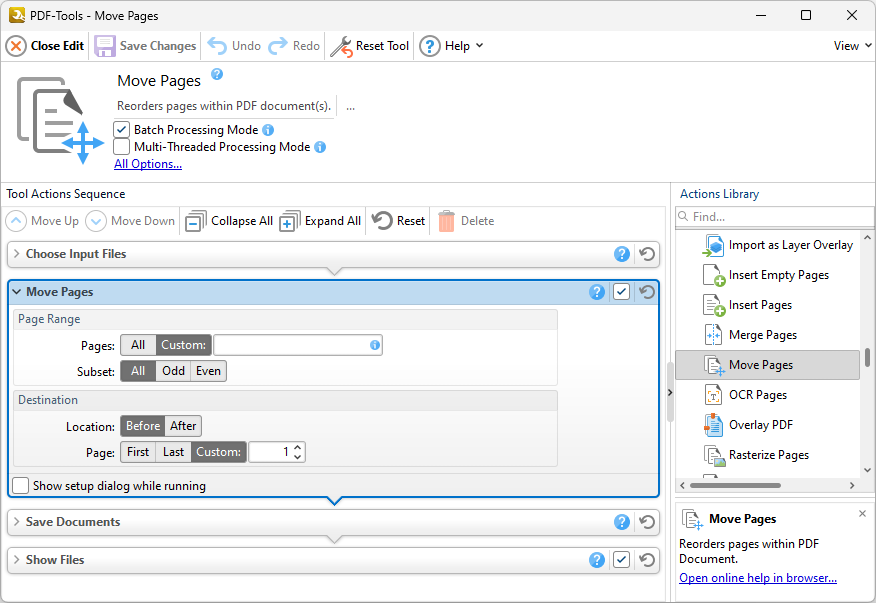The image size is (876, 603).
Task: Open help for Move Pages step
Action: point(597,292)
